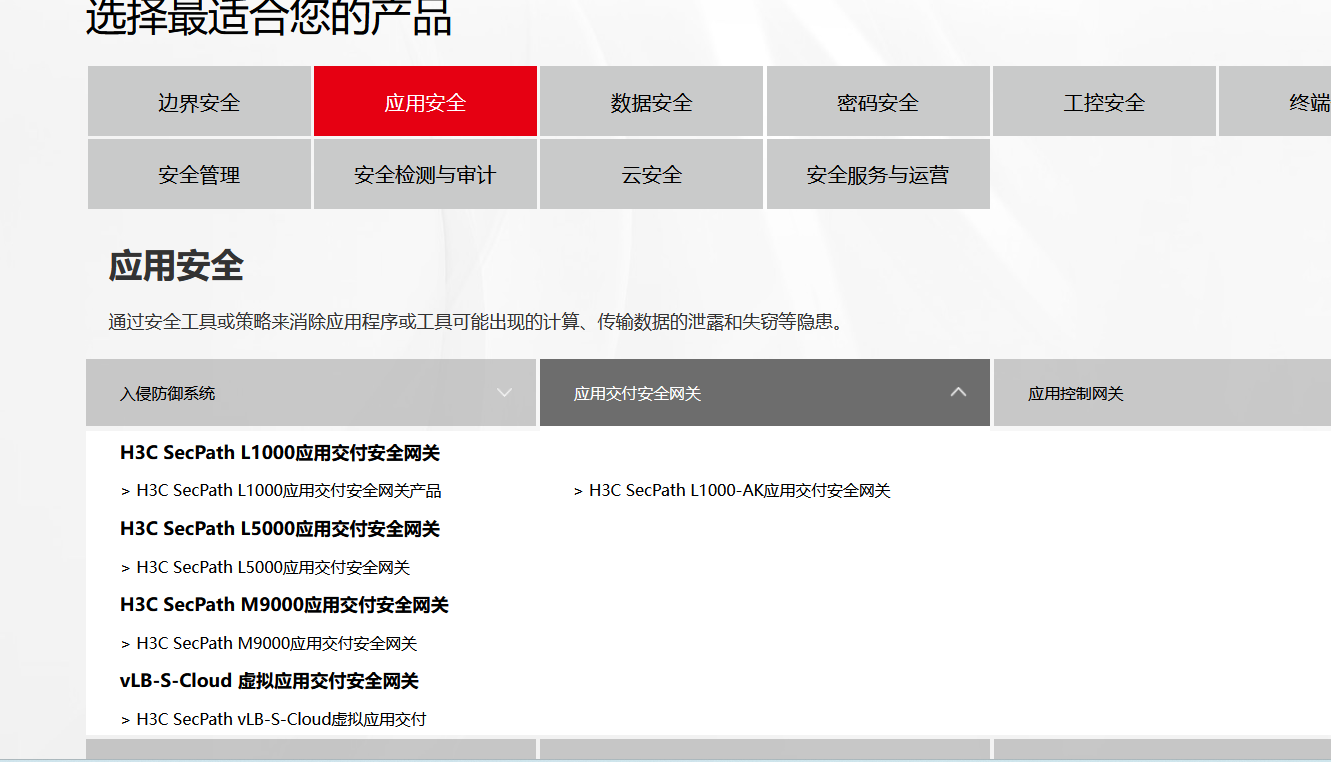Viewport: 1331px width, 762px height.
Task: Click the bold H3C SecPath M9000应用交付安全网关 heading
Action: (284, 605)
